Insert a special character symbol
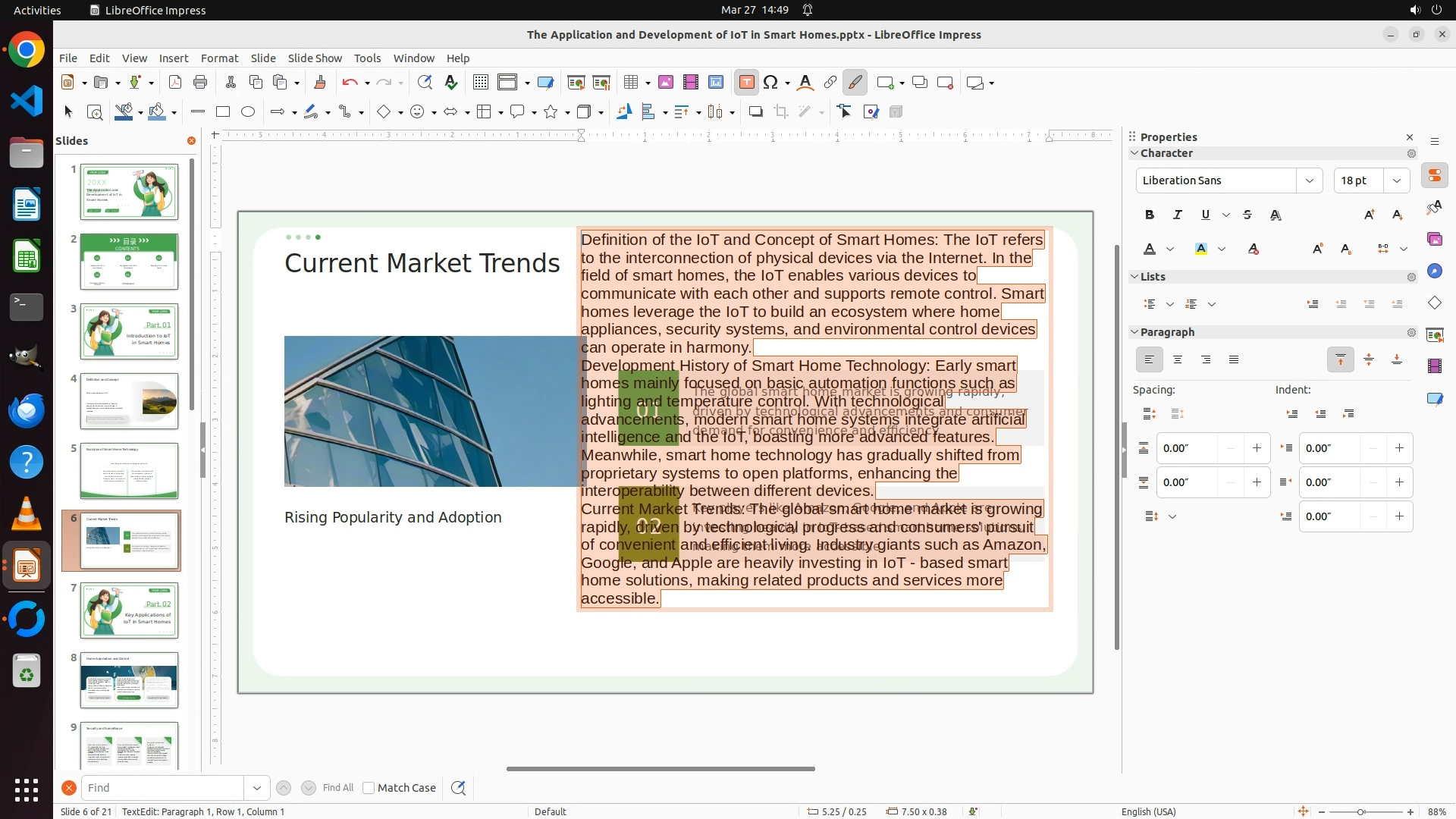 point(770,83)
